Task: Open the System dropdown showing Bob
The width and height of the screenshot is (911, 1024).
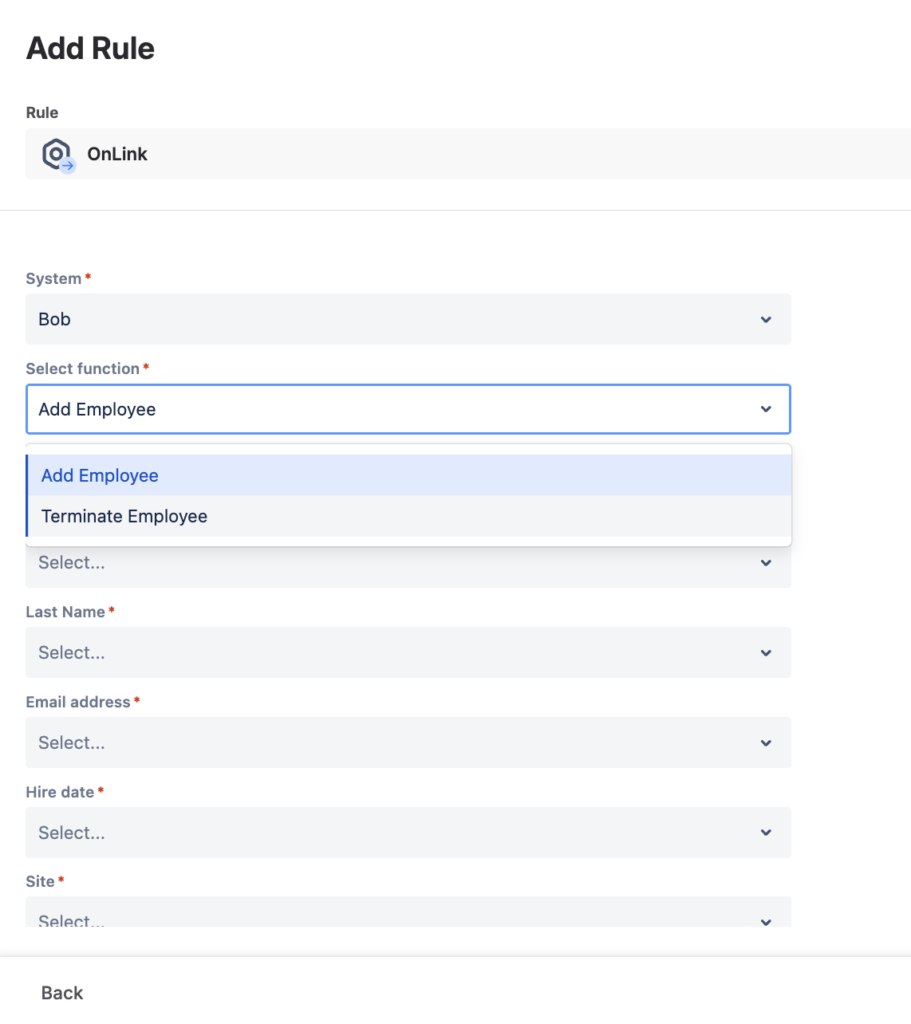Action: pyautogui.click(x=400, y=320)
